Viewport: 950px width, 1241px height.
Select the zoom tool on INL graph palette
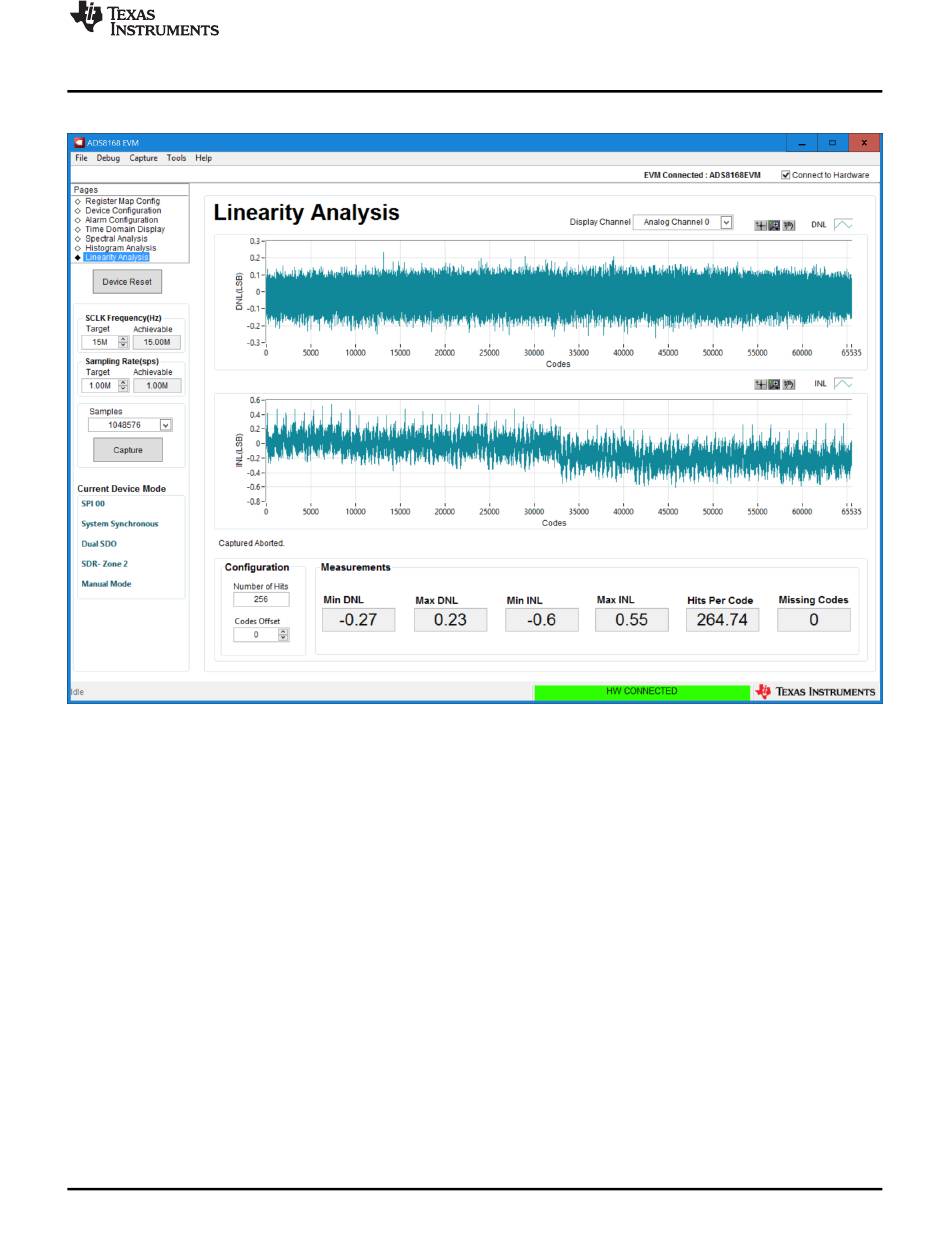[774, 384]
